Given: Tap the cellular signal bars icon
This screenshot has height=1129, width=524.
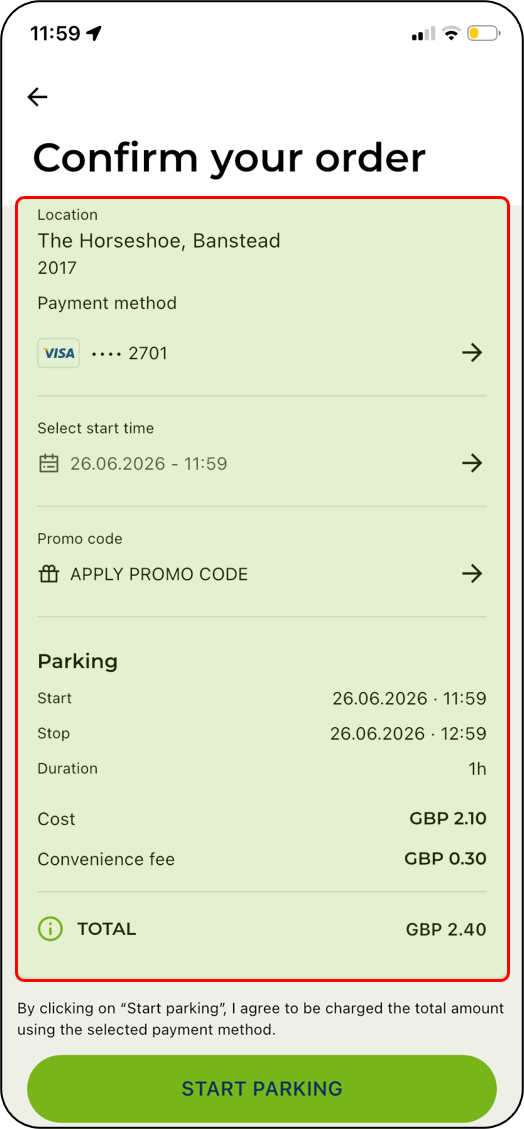Looking at the screenshot, I should pyautogui.click(x=423, y=34).
